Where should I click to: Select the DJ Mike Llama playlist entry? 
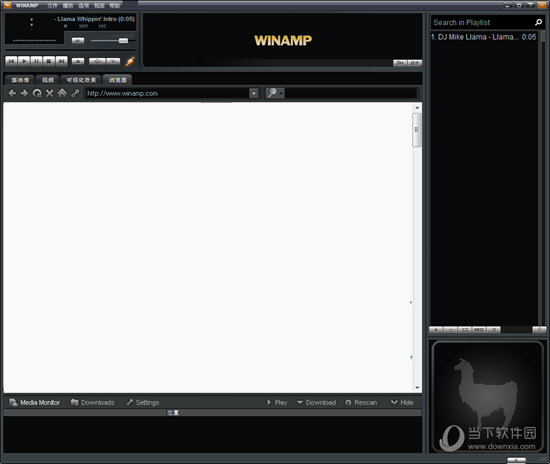tap(484, 37)
